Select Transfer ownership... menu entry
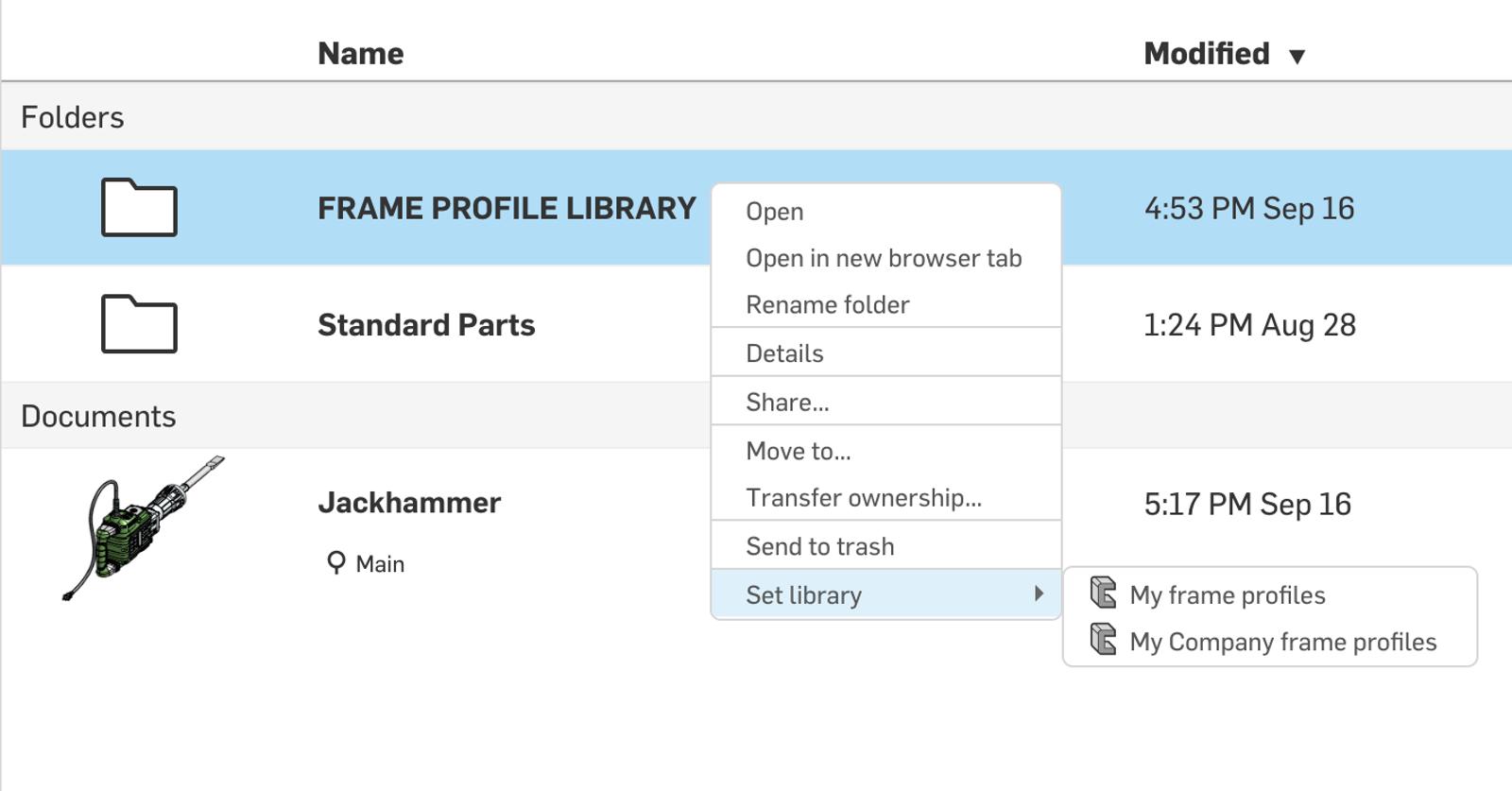1512x791 pixels. [x=864, y=498]
